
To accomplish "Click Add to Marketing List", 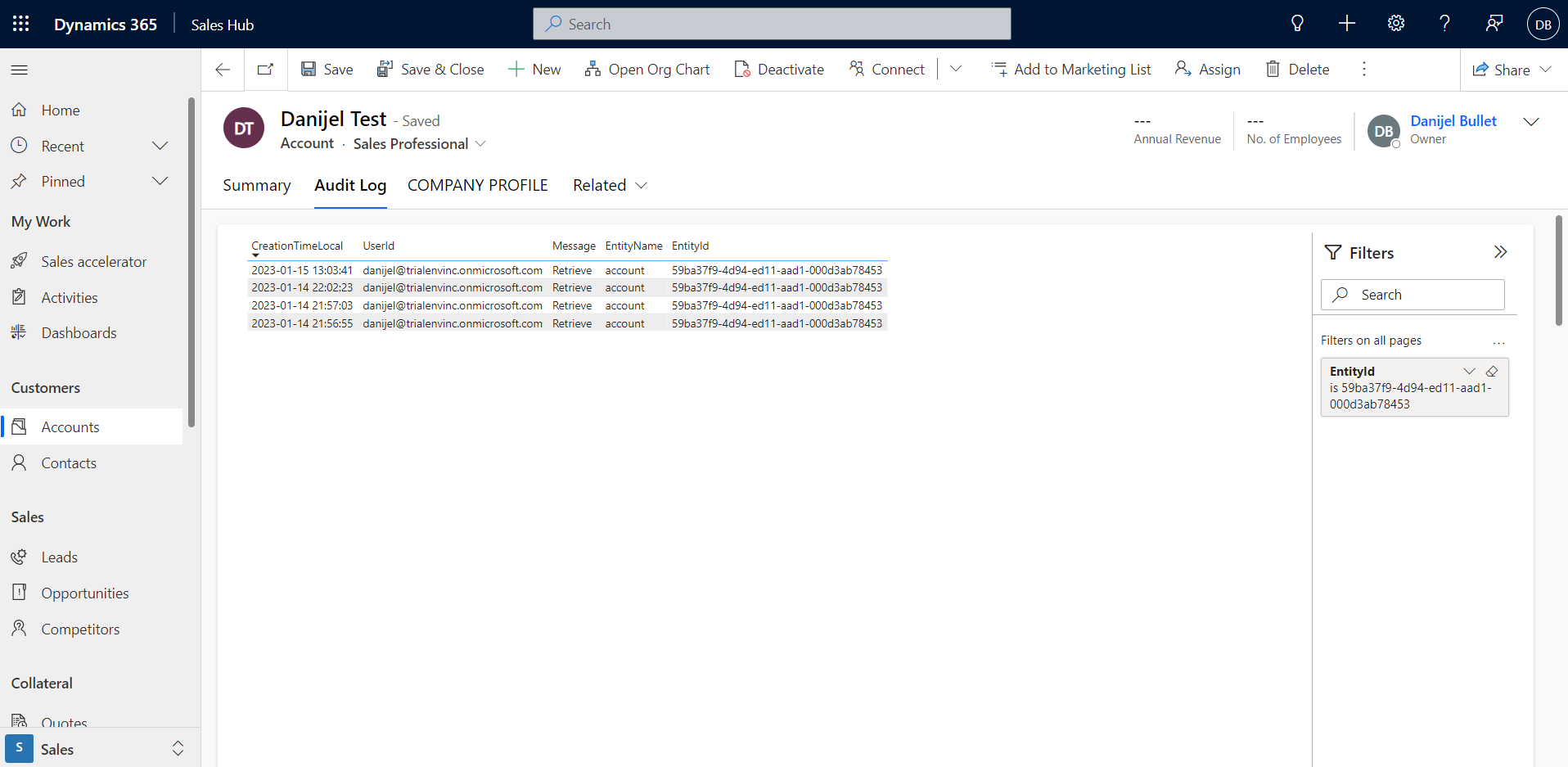I will (1070, 70).
